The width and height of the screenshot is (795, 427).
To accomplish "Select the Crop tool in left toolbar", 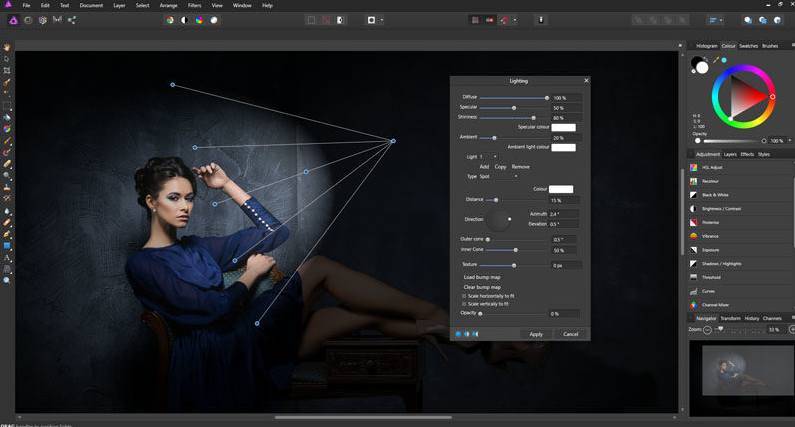I will click(x=7, y=71).
